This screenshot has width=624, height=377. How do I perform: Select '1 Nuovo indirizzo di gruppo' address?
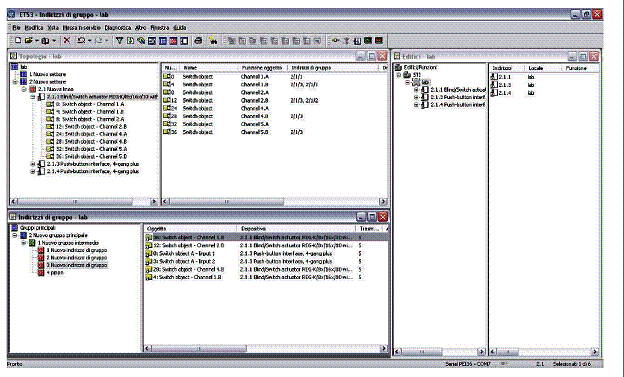pos(77,250)
